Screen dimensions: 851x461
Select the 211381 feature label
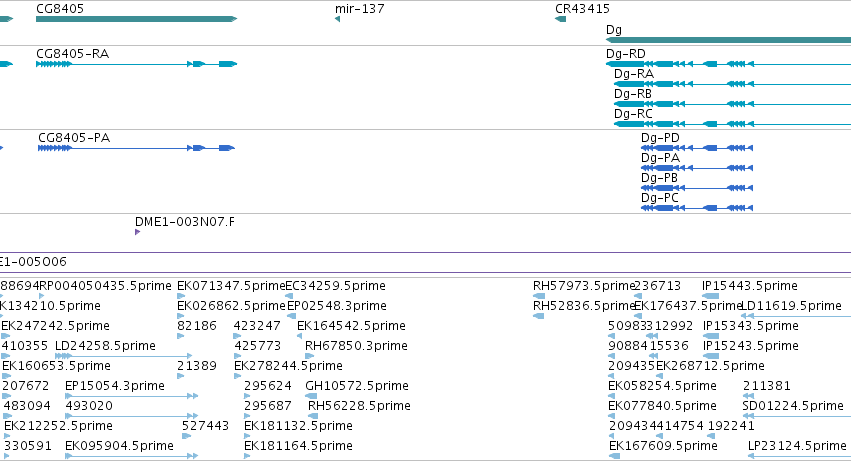pyautogui.click(x=766, y=387)
